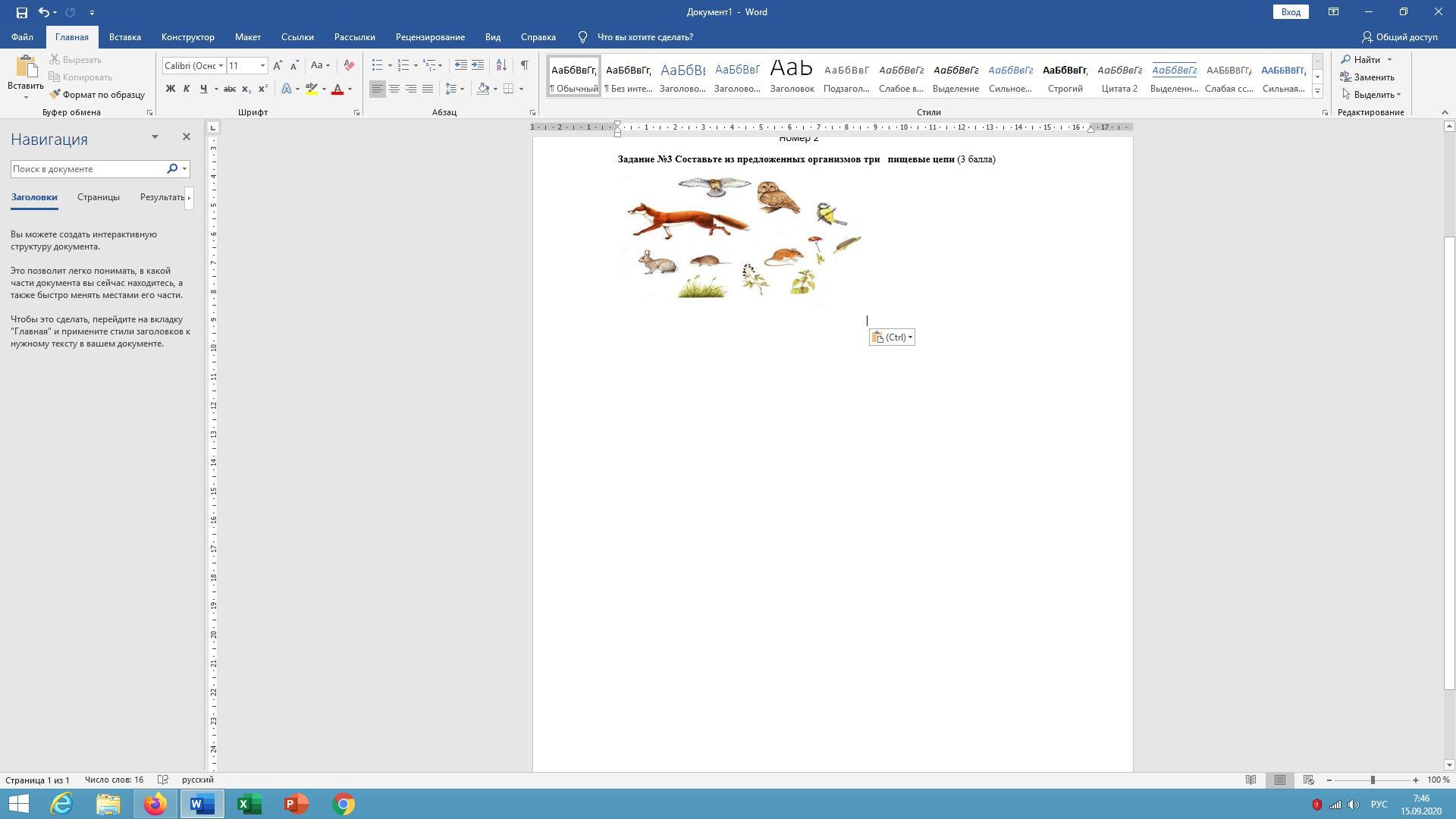The height and width of the screenshot is (819, 1456).
Task: Open the font size dropdown
Action: tap(263, 65)
